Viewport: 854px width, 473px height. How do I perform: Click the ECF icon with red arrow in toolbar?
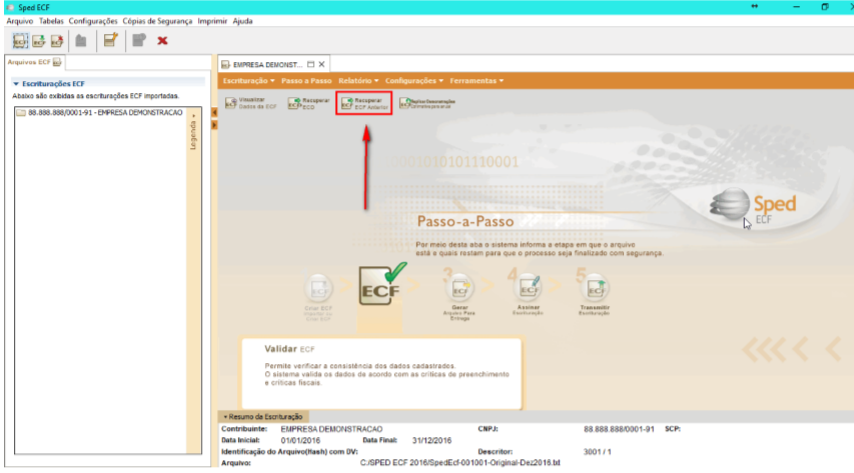click(x=57, y=41)
